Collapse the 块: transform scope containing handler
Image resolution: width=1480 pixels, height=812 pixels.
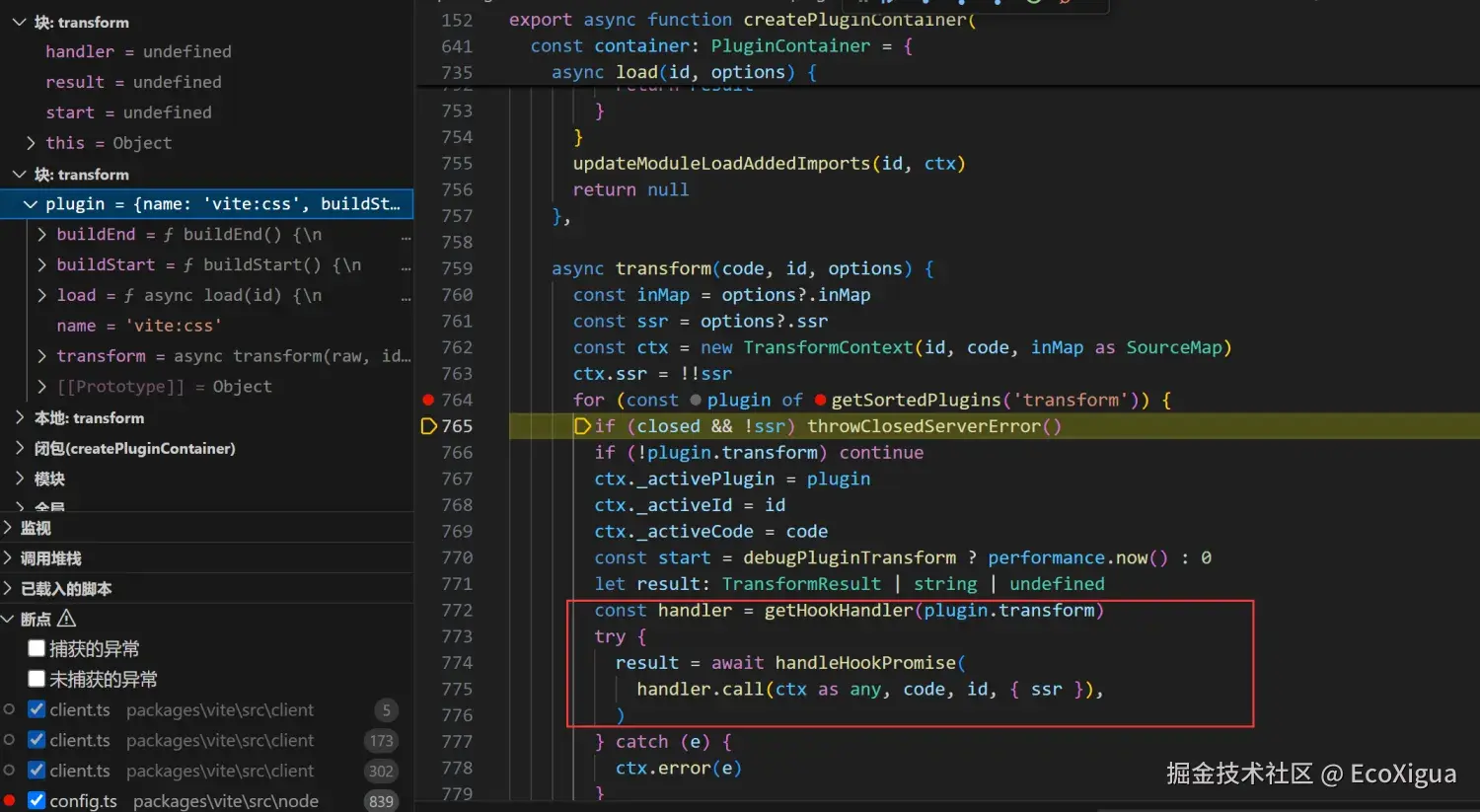(x=19, y=22)
